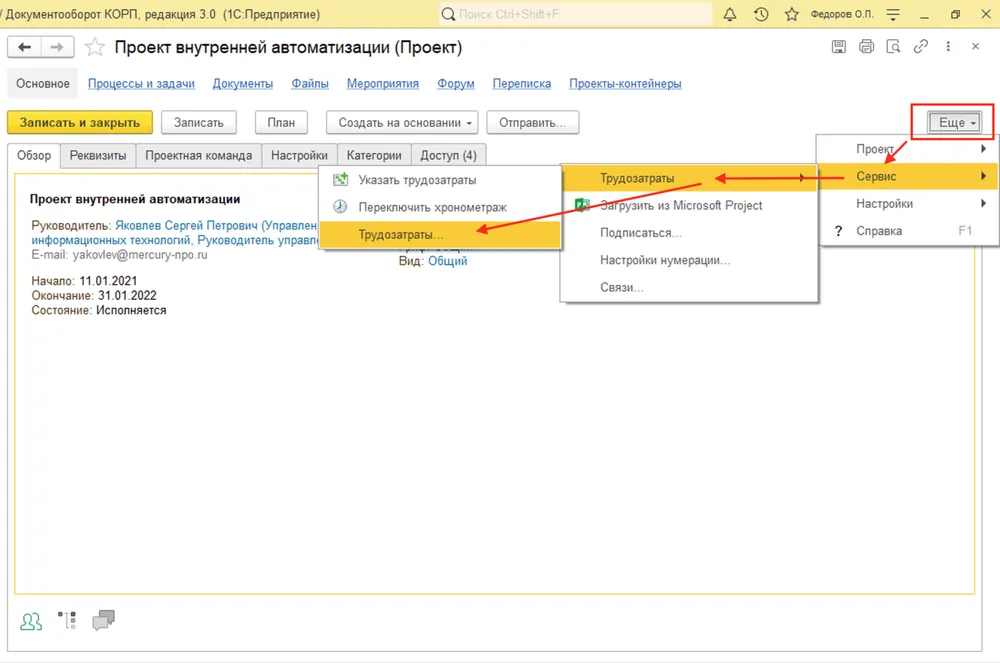Open the discussion bubbles icon

pyautogui.click(x=103, y=620)
